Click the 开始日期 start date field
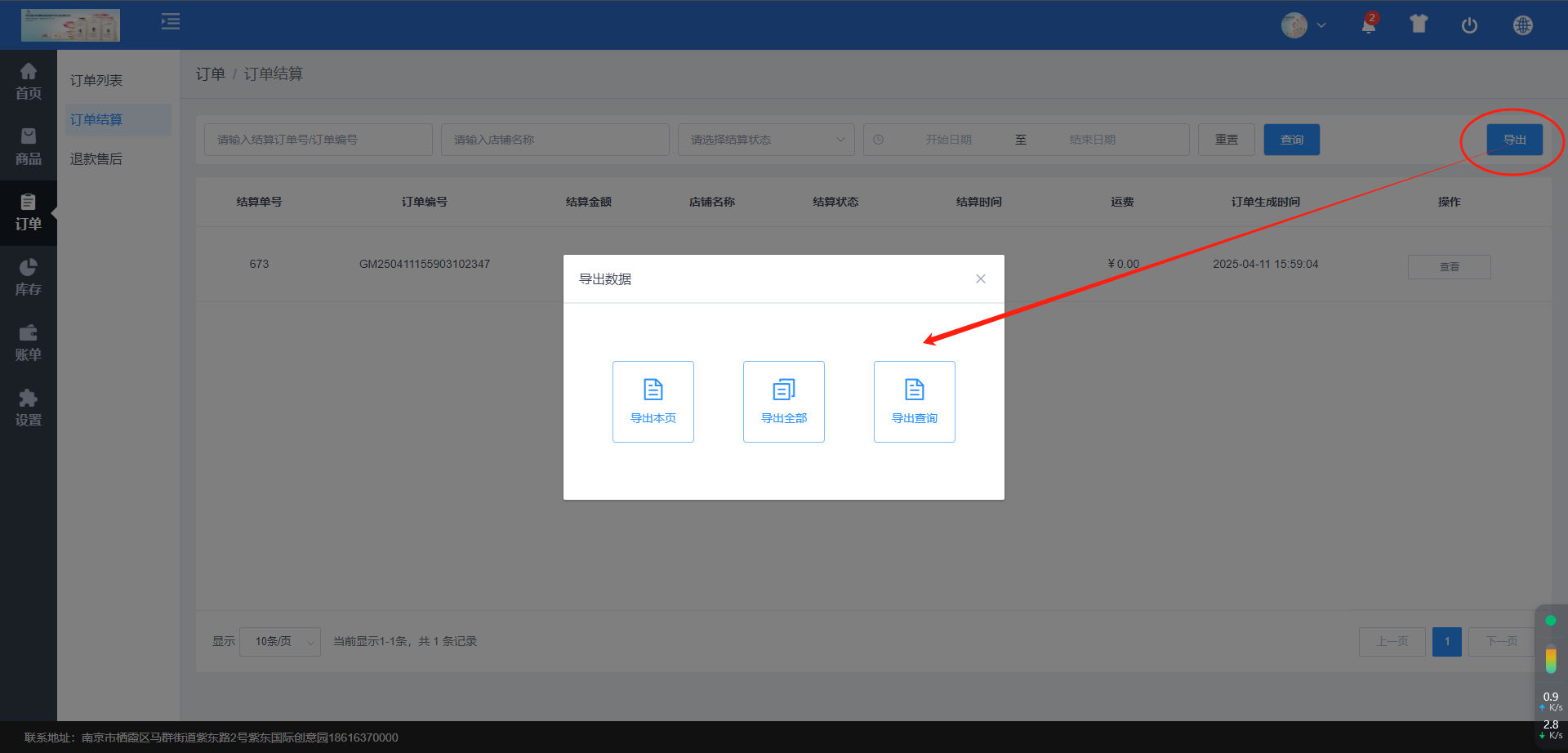The image size is (1568, 753). coord(948,140)
